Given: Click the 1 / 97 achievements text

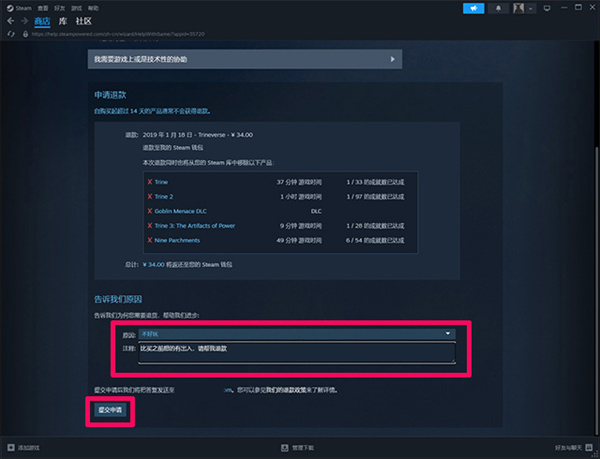Looking at the screenshot, I should tap(375, 197).
